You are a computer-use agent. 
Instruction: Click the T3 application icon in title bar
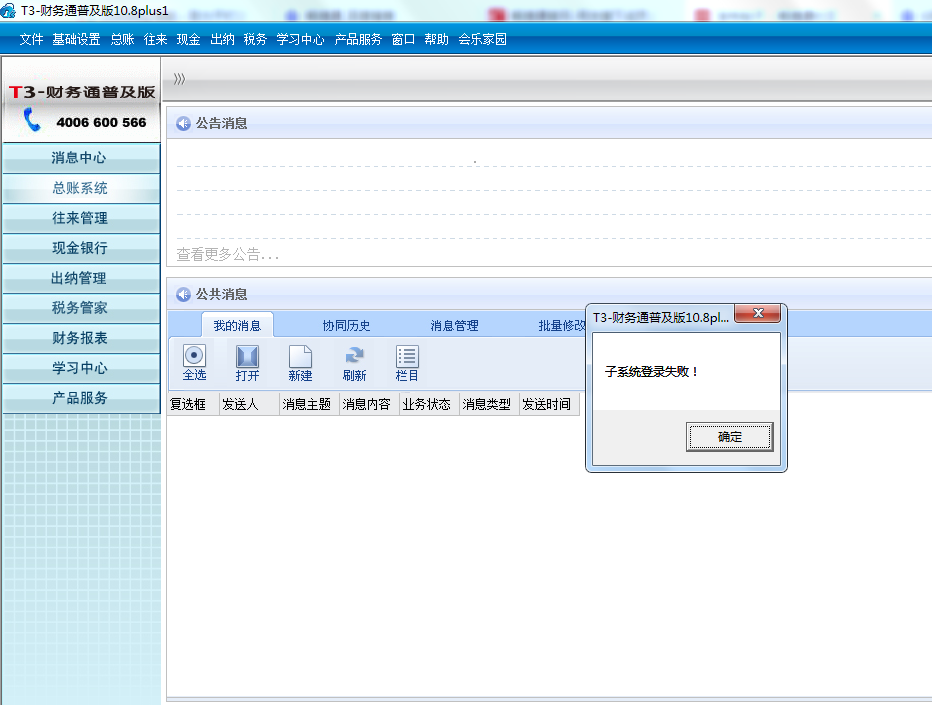[x=8, y=10]
